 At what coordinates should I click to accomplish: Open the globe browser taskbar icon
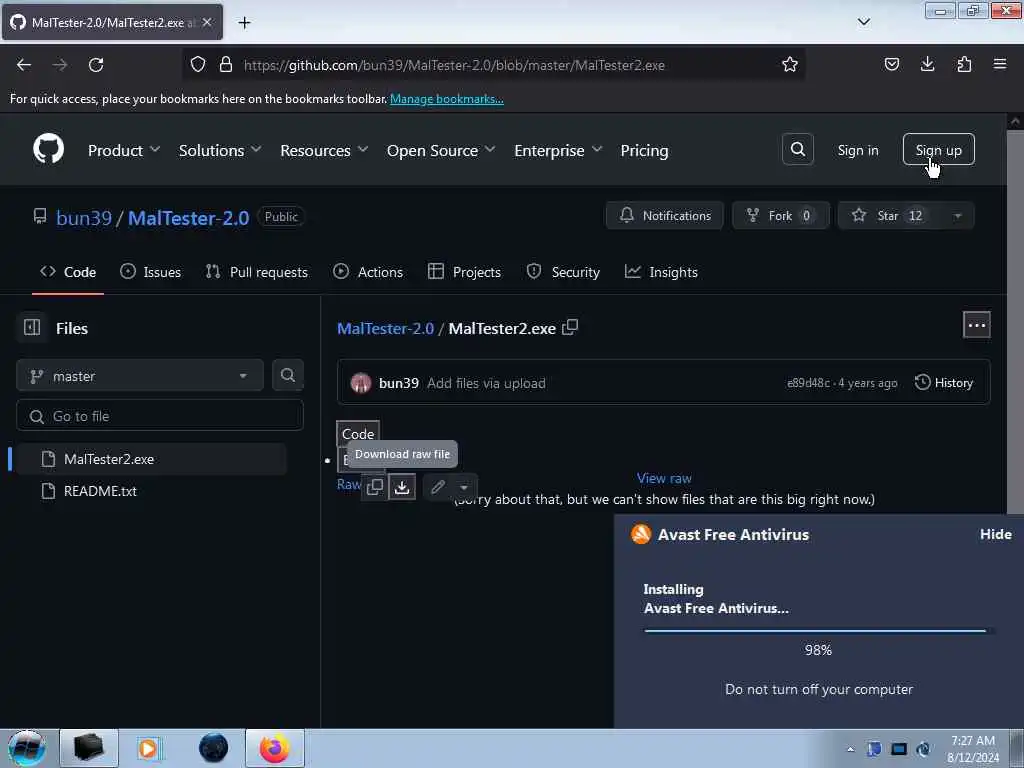tap(214, 748)
